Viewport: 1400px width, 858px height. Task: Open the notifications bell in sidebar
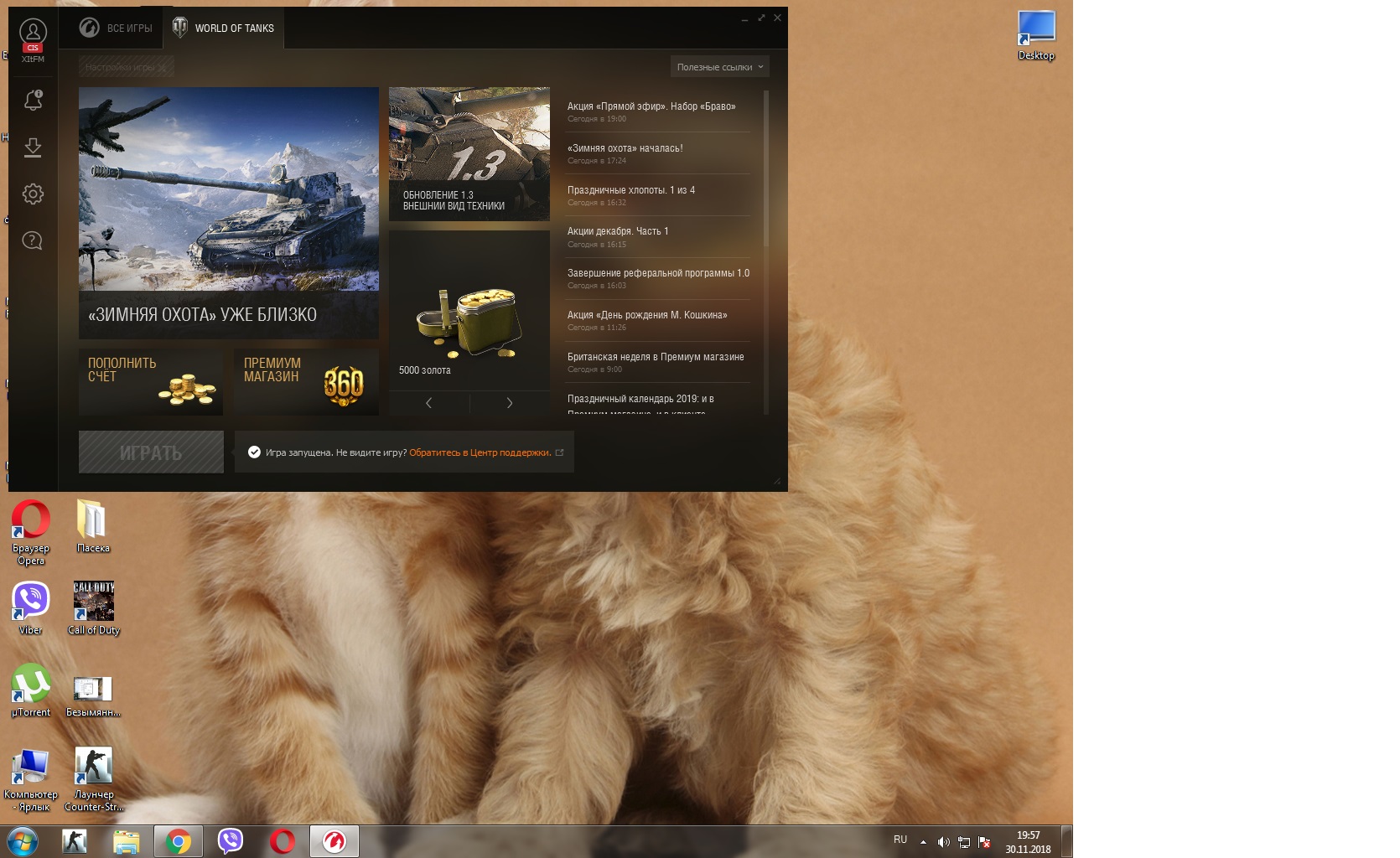tap(33, 101)
